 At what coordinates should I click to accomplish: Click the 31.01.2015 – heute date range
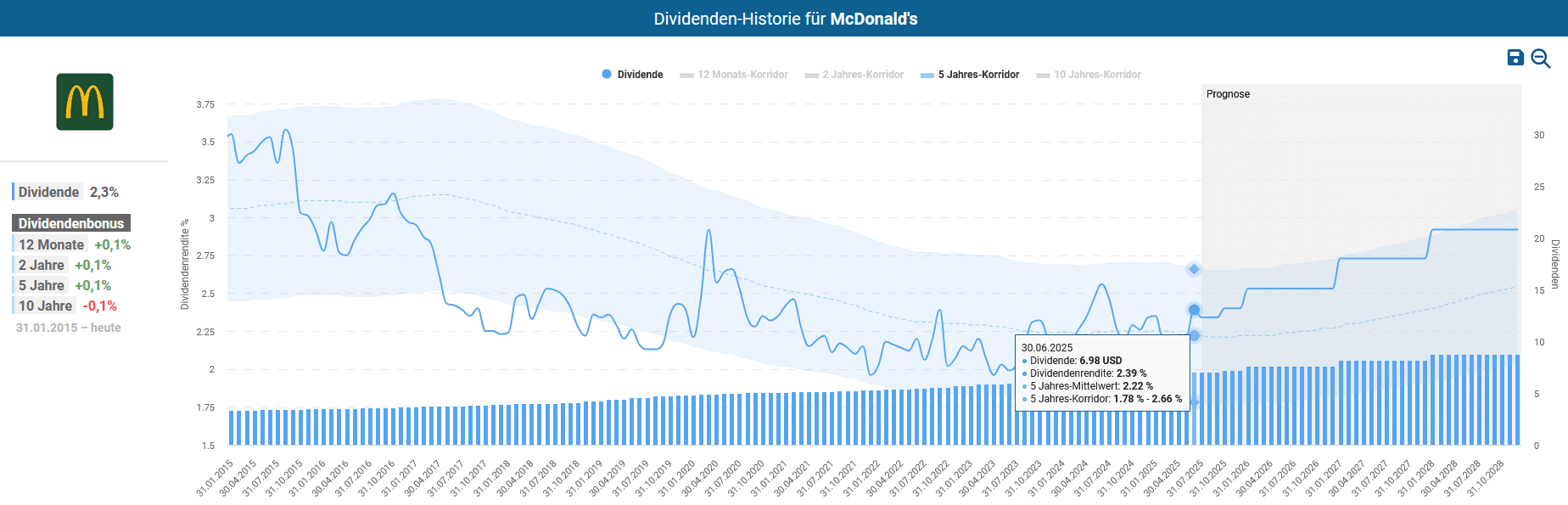68,328
